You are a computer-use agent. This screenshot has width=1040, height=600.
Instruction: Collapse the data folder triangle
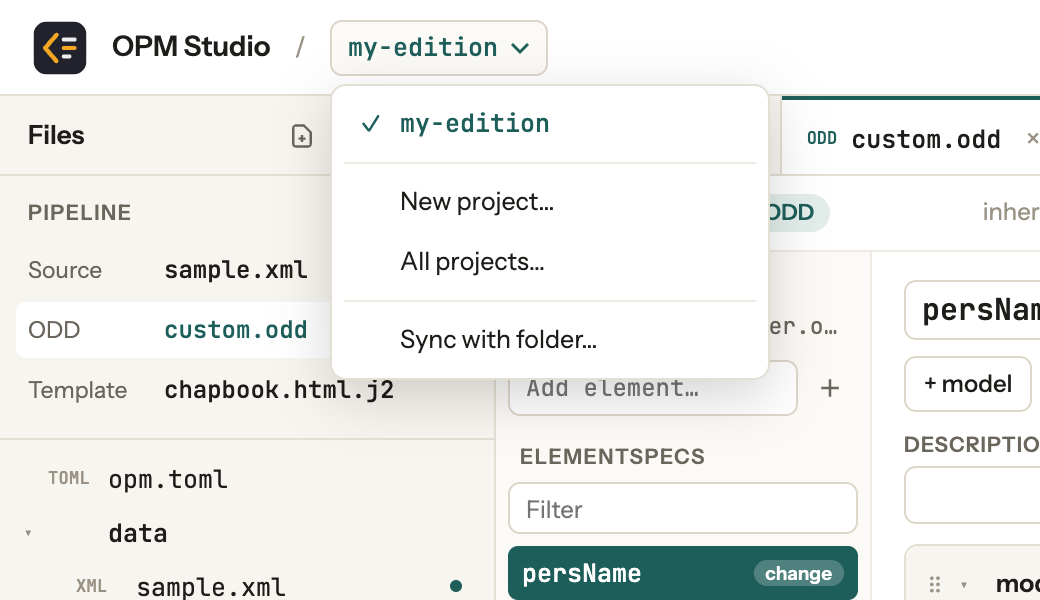coord(29,533)
